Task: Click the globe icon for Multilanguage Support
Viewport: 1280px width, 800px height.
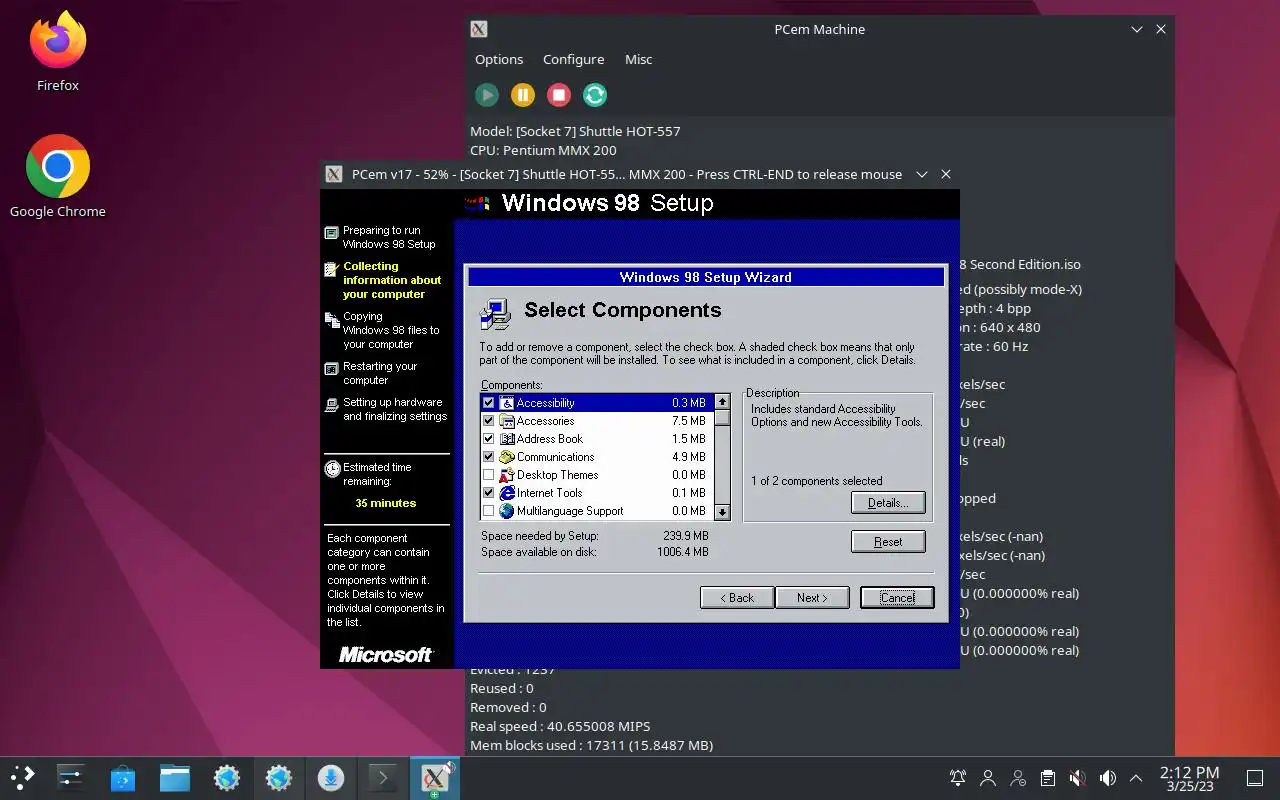Action: pyautogui.click(x=506, y=511)
